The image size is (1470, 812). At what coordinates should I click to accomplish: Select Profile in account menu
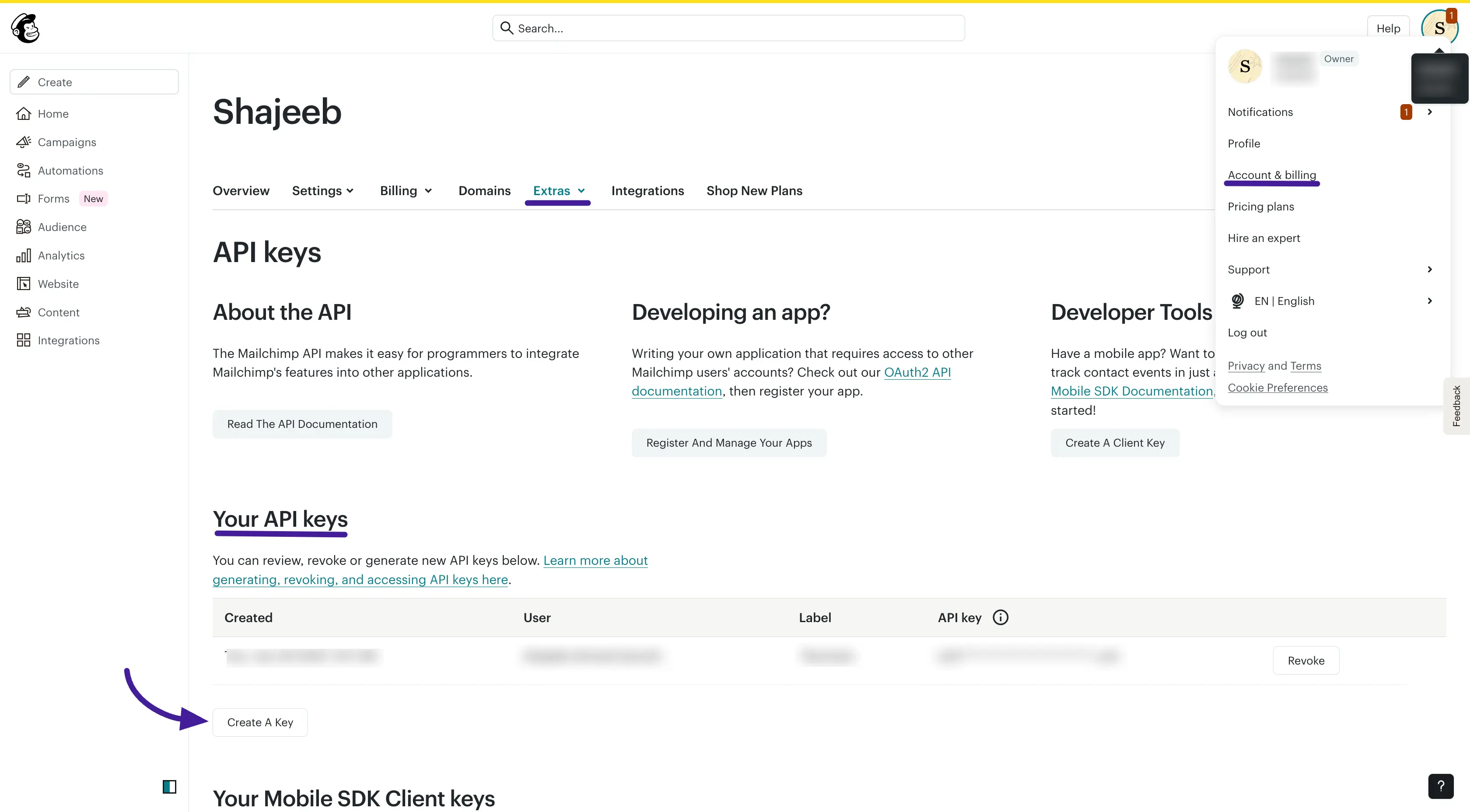pos(1243,143)
